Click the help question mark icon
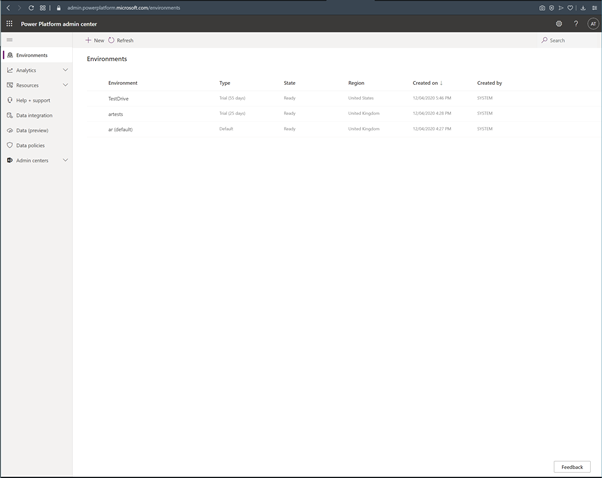Viewport: 602px width, 478px height. click(576, 23)
